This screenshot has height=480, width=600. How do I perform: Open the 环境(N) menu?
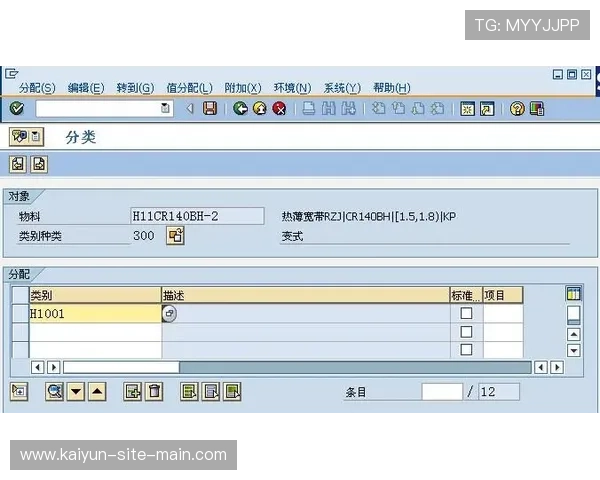click(293, 88)
